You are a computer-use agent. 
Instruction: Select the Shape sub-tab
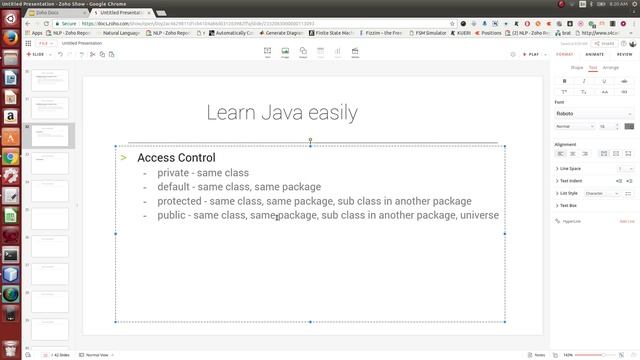[577, 68]
